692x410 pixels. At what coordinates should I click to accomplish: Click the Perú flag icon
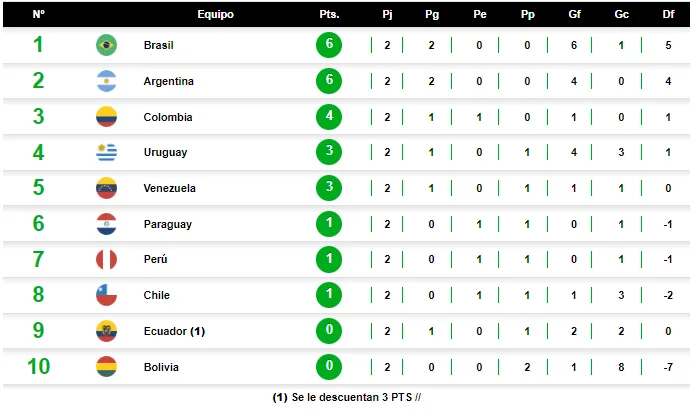106,260
